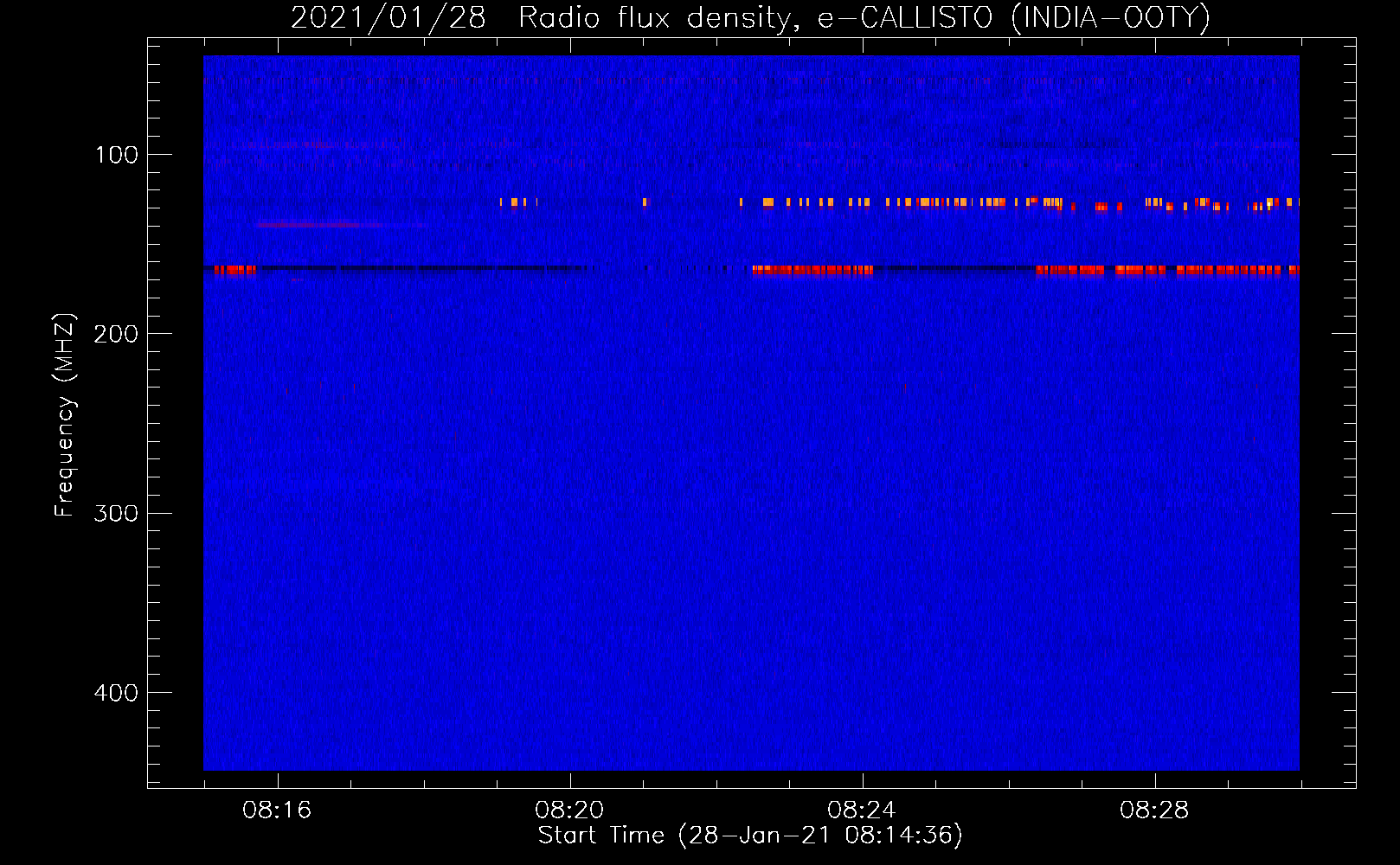Click the 08:16 time tick label
The width and height of the screenshot is (1400, 865).
point(277,811)
